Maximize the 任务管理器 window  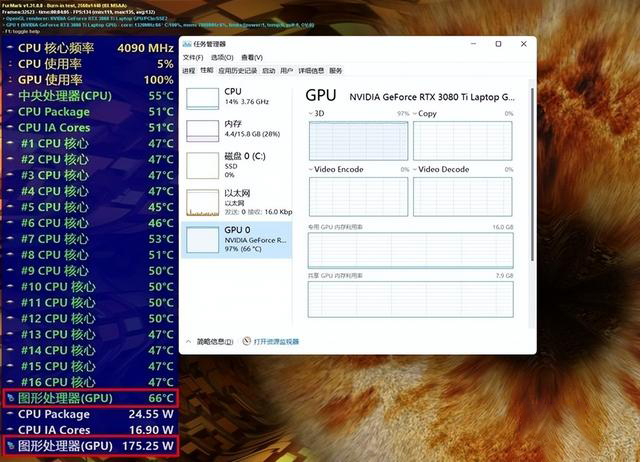point(498,44)
